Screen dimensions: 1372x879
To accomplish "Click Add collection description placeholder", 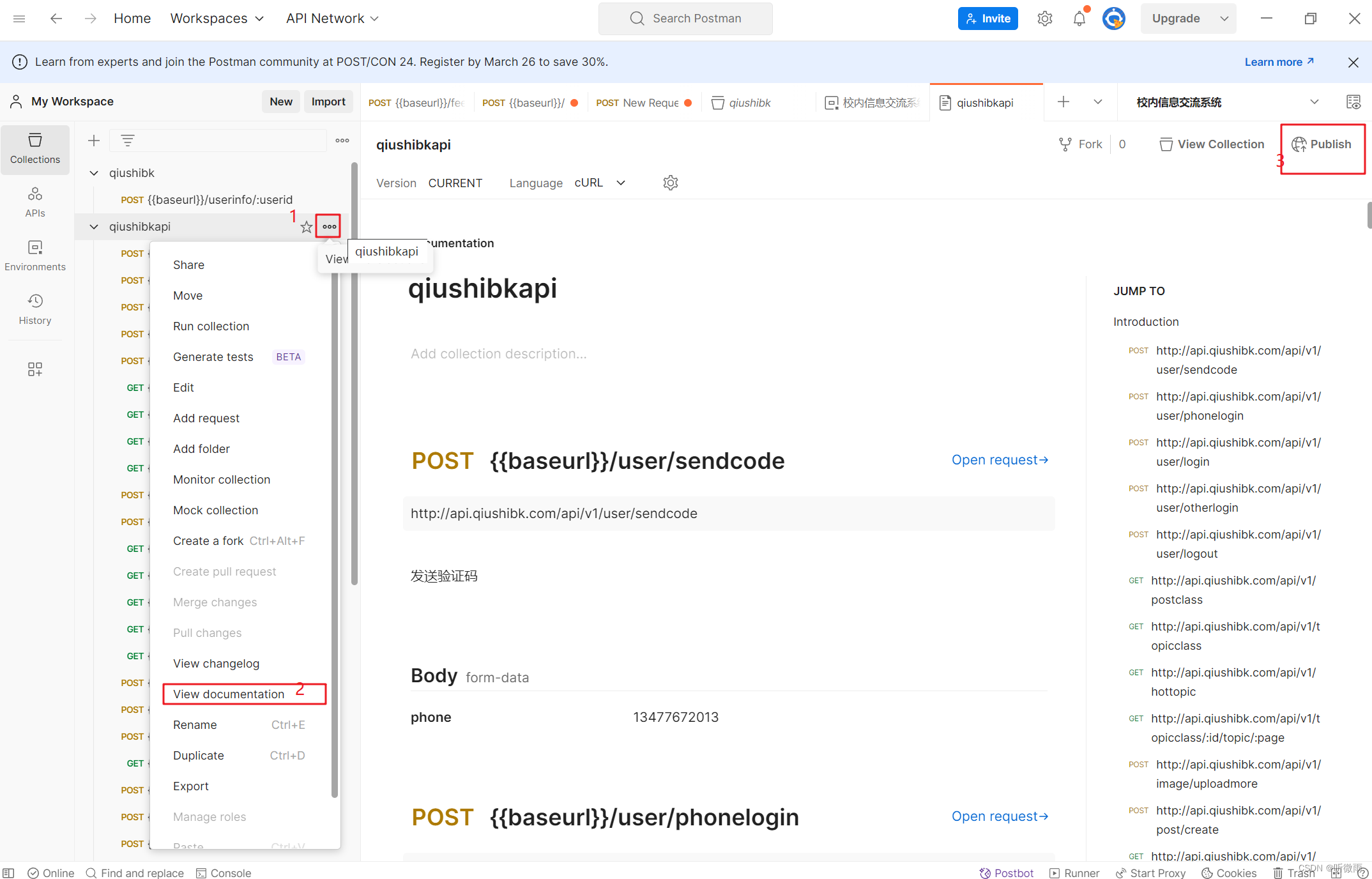I will pyautogui.click(x=499, y=354).
